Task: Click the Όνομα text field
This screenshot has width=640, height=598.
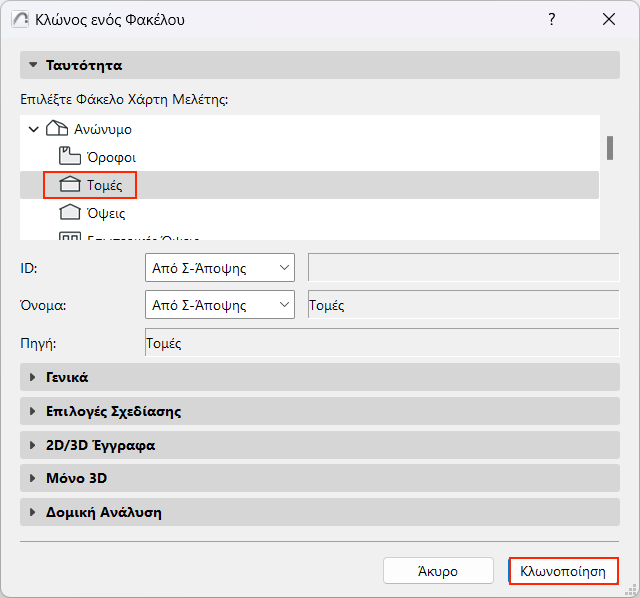Action: coord(463,305)
